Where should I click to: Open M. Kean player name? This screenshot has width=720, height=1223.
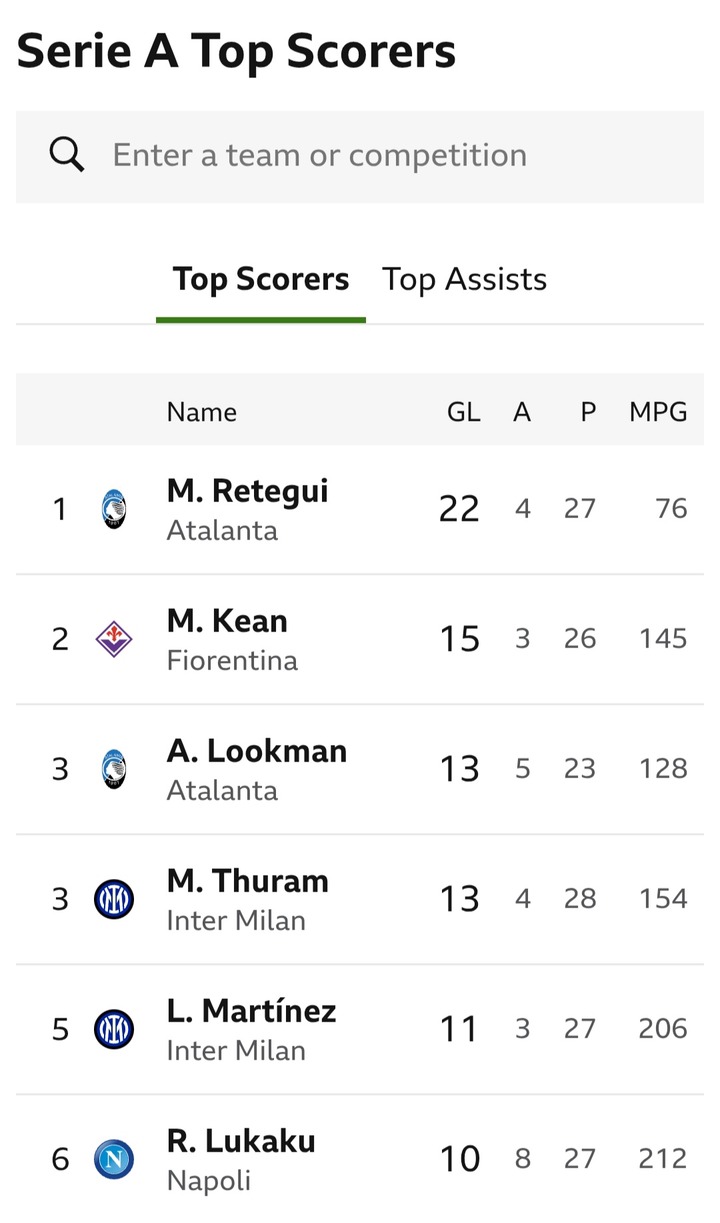[x=227, y=621]
